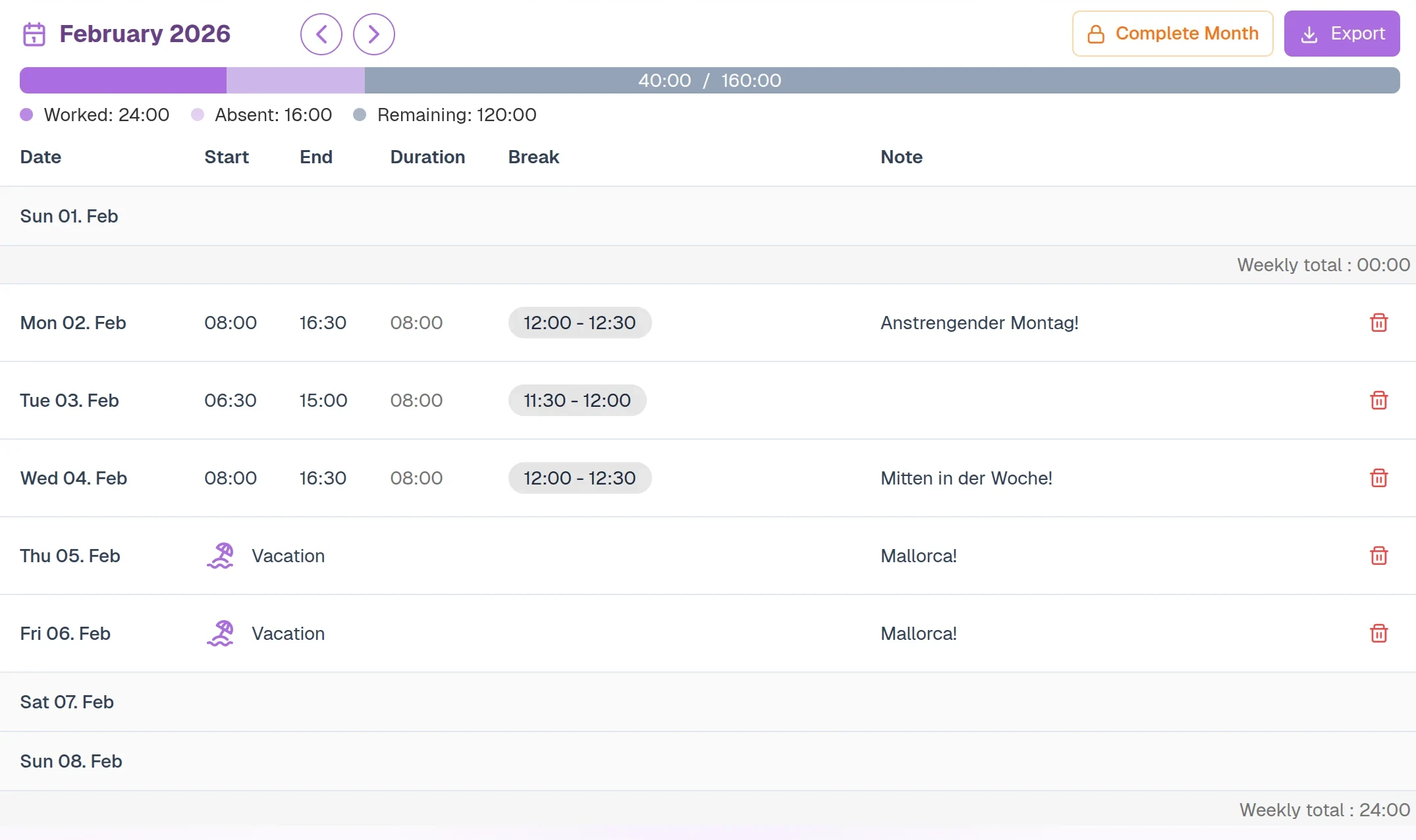
Task: Delete the Tue 03. Feb entry
Action: pyautogui.click(x=1378, y=400)
